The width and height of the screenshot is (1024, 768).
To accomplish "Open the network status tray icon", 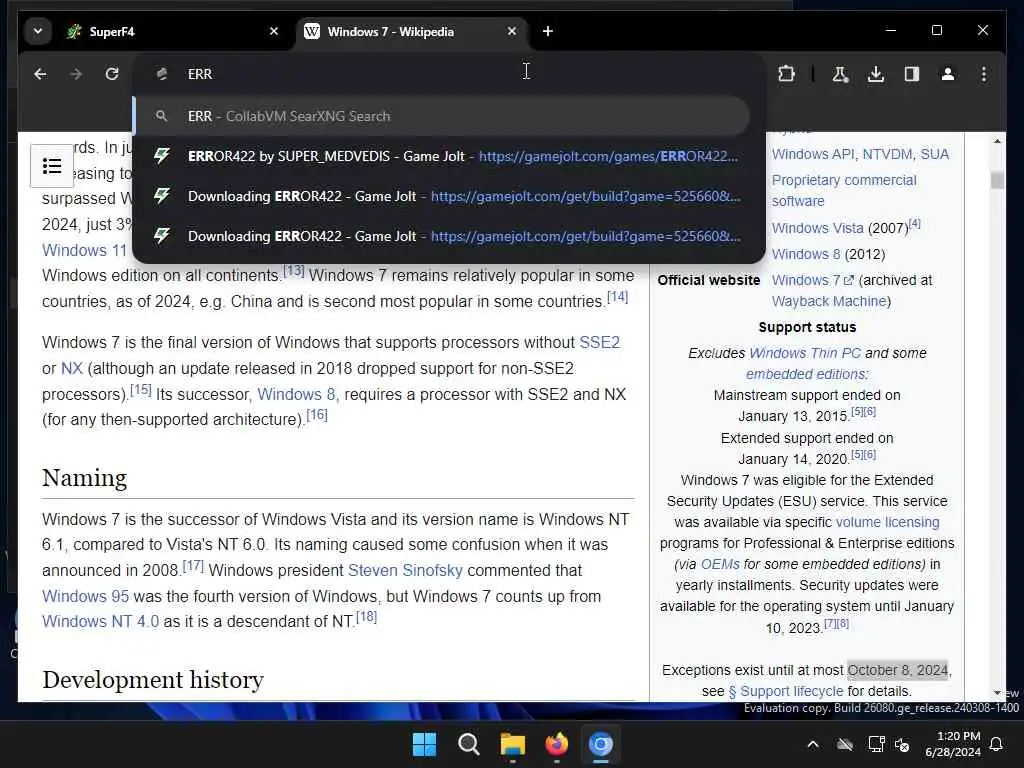I will pos(876,744).
